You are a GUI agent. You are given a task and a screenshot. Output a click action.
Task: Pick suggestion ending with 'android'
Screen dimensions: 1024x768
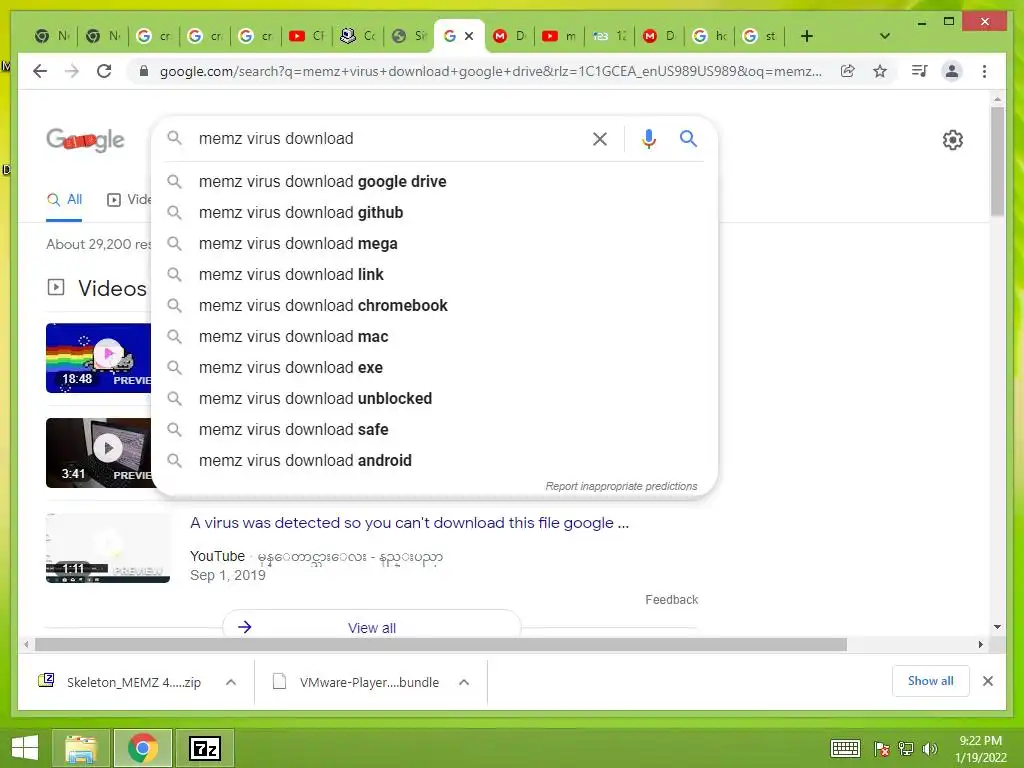(435, 460)
